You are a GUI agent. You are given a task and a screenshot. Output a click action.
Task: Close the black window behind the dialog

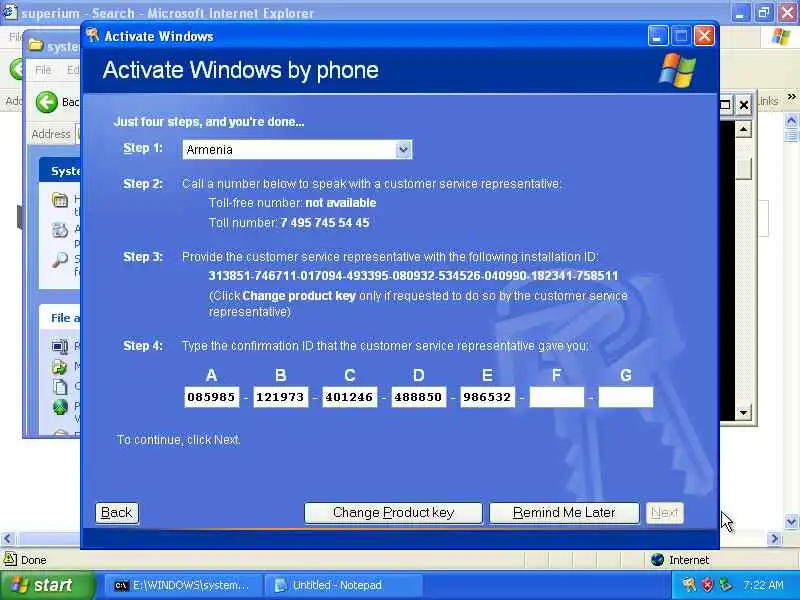[x=744, y=105]
